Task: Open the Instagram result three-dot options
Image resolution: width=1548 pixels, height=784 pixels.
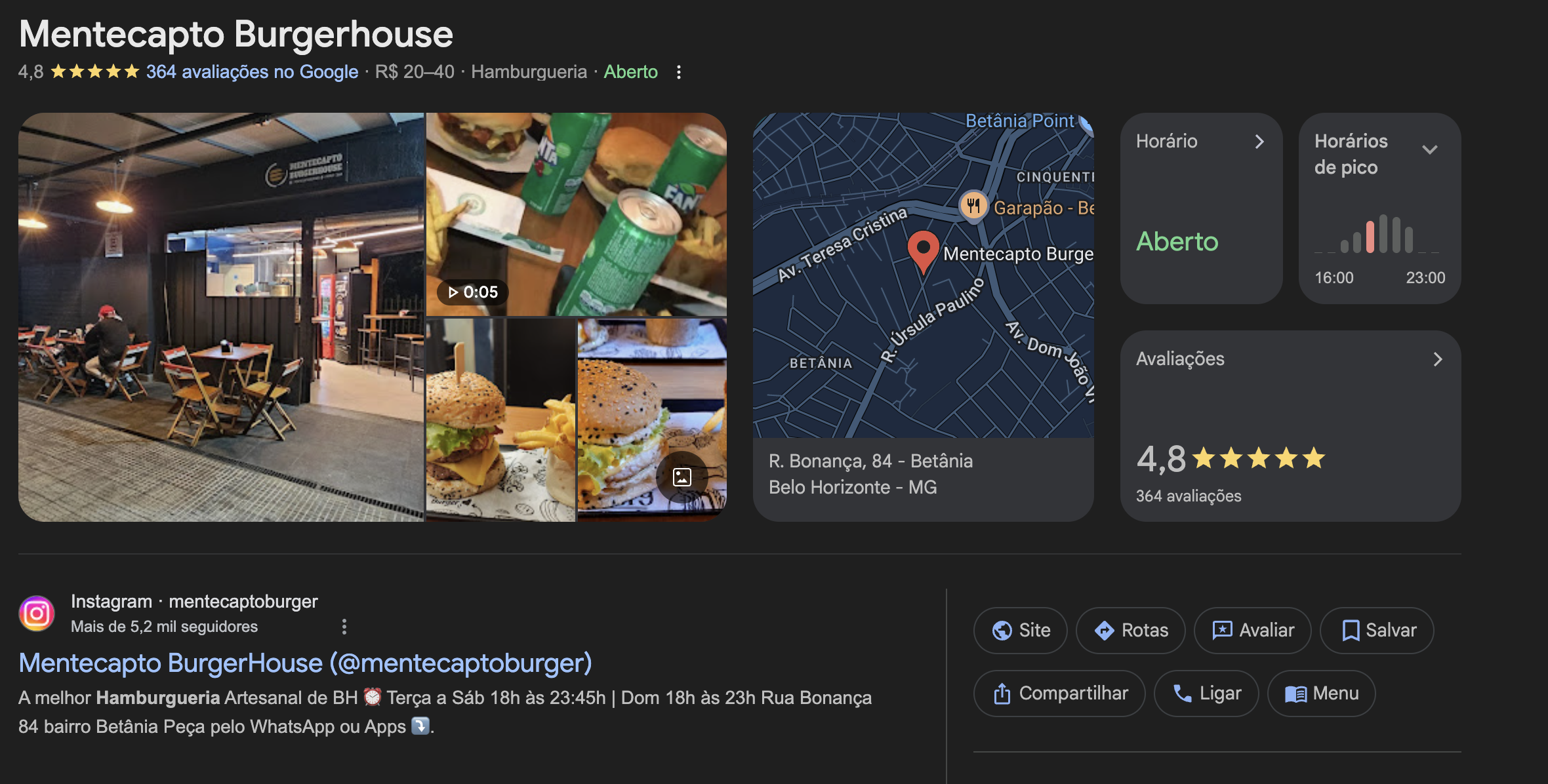Action: [x=344, y=627]
